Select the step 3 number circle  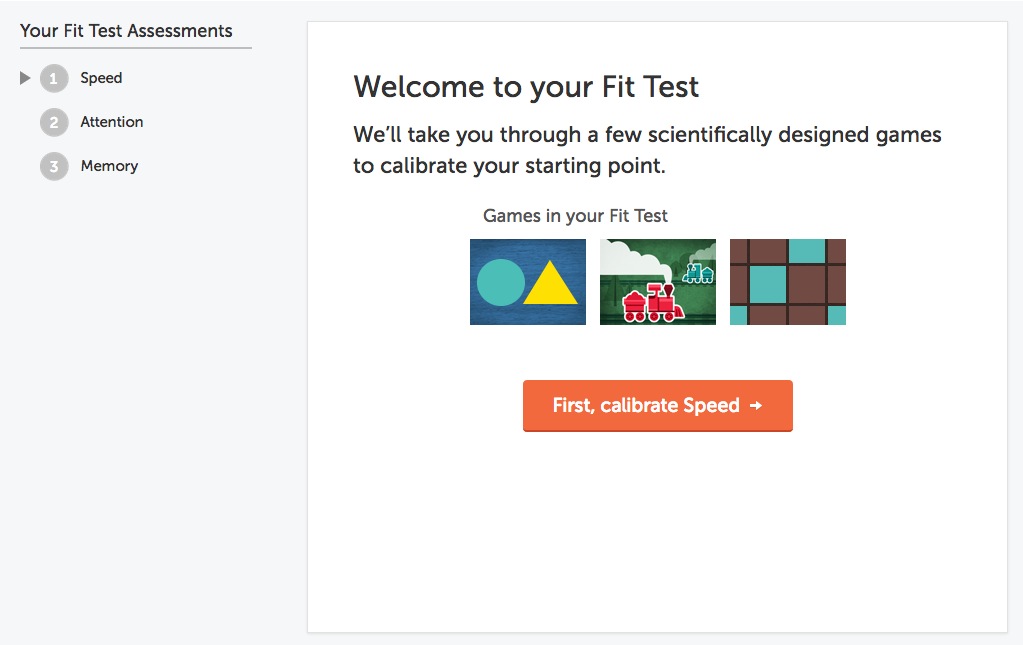click(x=54, y=166)
